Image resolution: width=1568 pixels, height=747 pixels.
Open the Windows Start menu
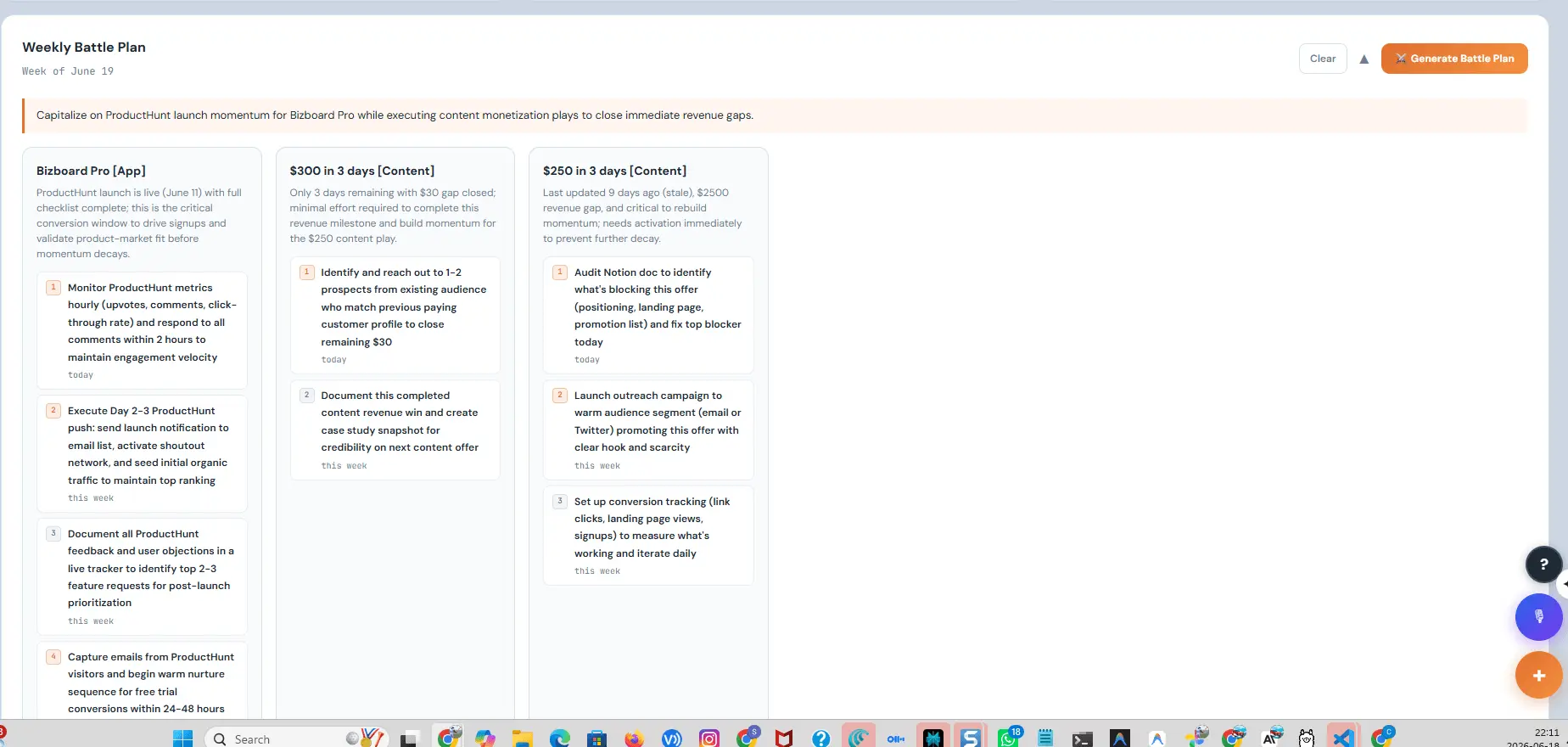(x=182, y=739)
